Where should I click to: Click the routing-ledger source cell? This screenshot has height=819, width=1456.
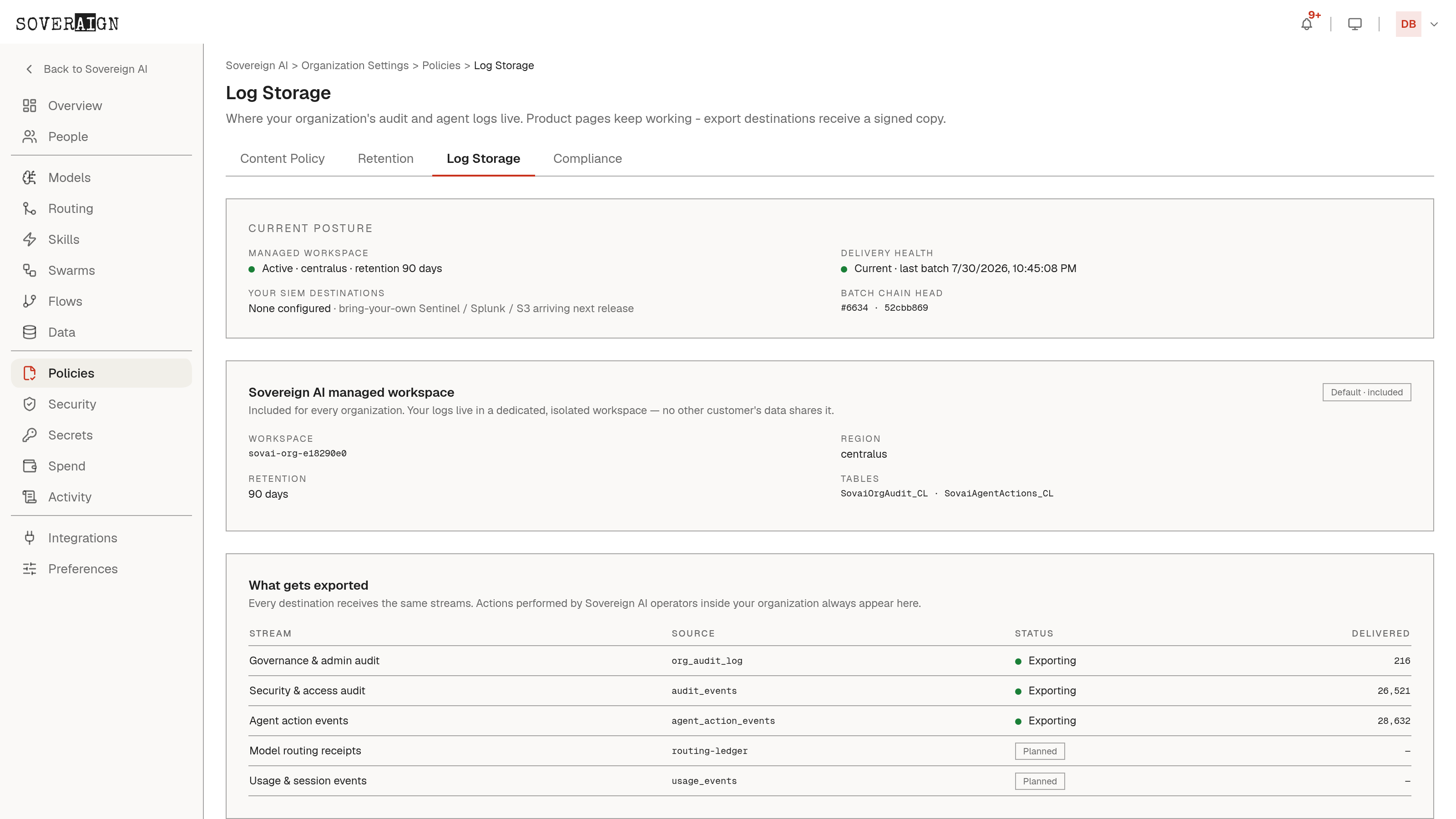pos(709,751)
